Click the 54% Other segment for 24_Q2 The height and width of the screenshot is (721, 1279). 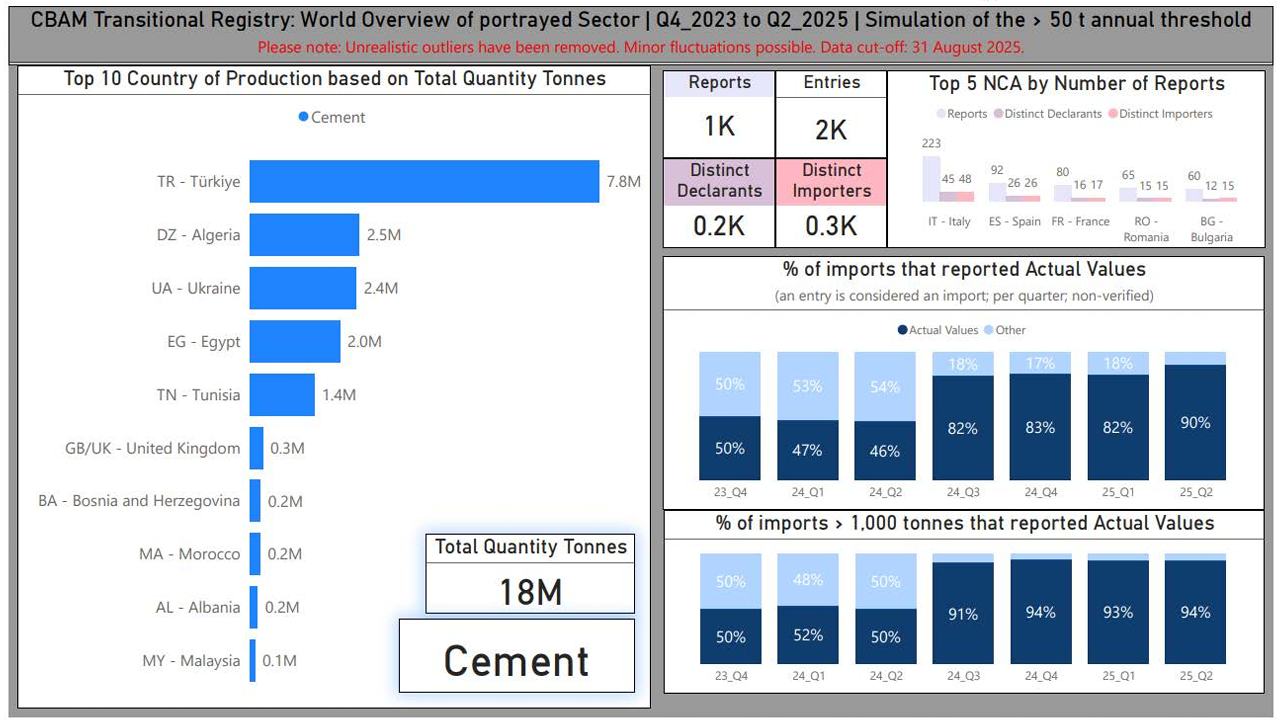click(x=885, y=387)
